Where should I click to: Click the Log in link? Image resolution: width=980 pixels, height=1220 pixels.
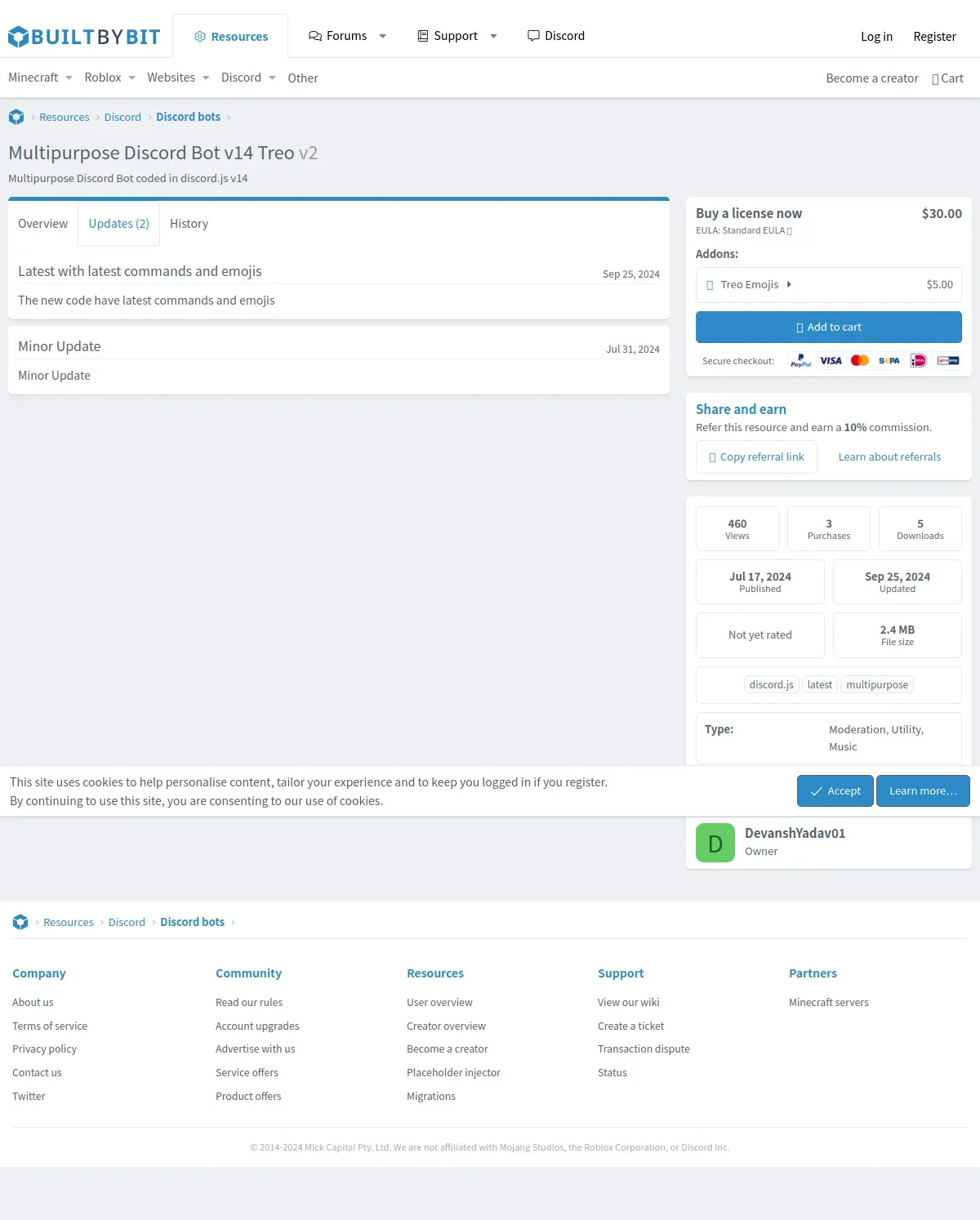(876, 37)
